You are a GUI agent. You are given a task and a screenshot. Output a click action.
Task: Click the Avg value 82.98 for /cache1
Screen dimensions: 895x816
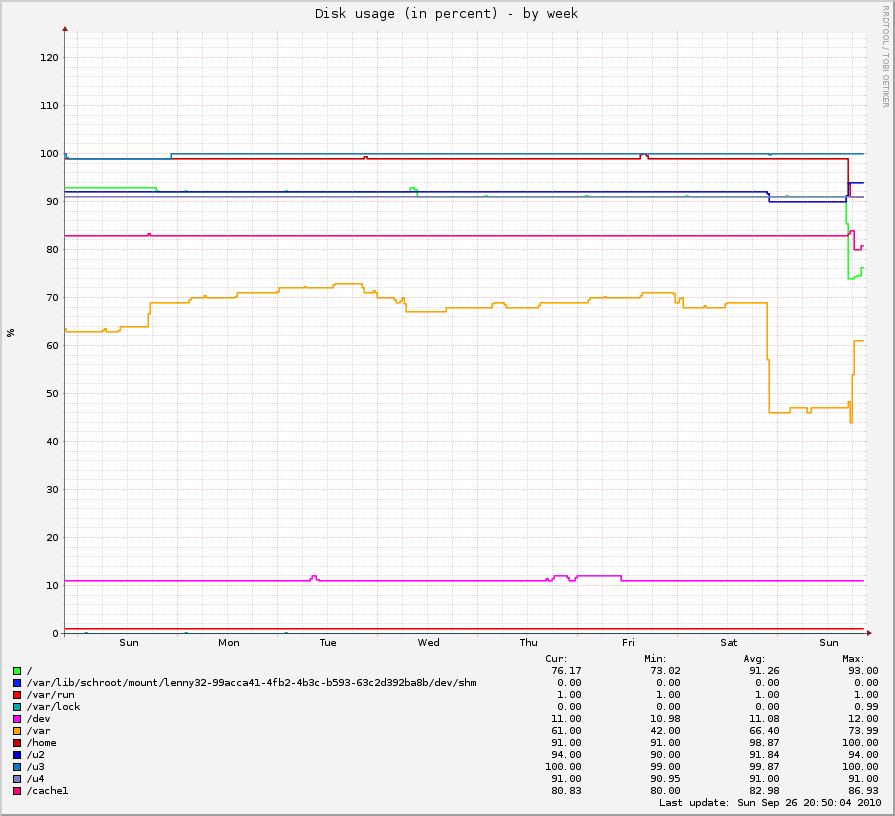click(x=764, y=791)
